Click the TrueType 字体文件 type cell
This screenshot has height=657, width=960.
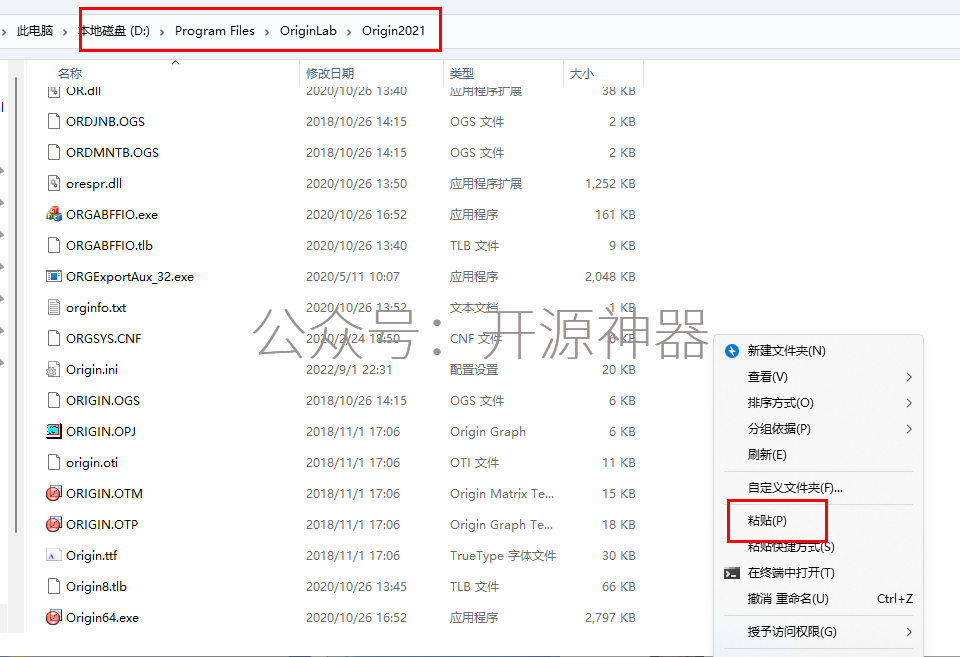click(503, 555)
